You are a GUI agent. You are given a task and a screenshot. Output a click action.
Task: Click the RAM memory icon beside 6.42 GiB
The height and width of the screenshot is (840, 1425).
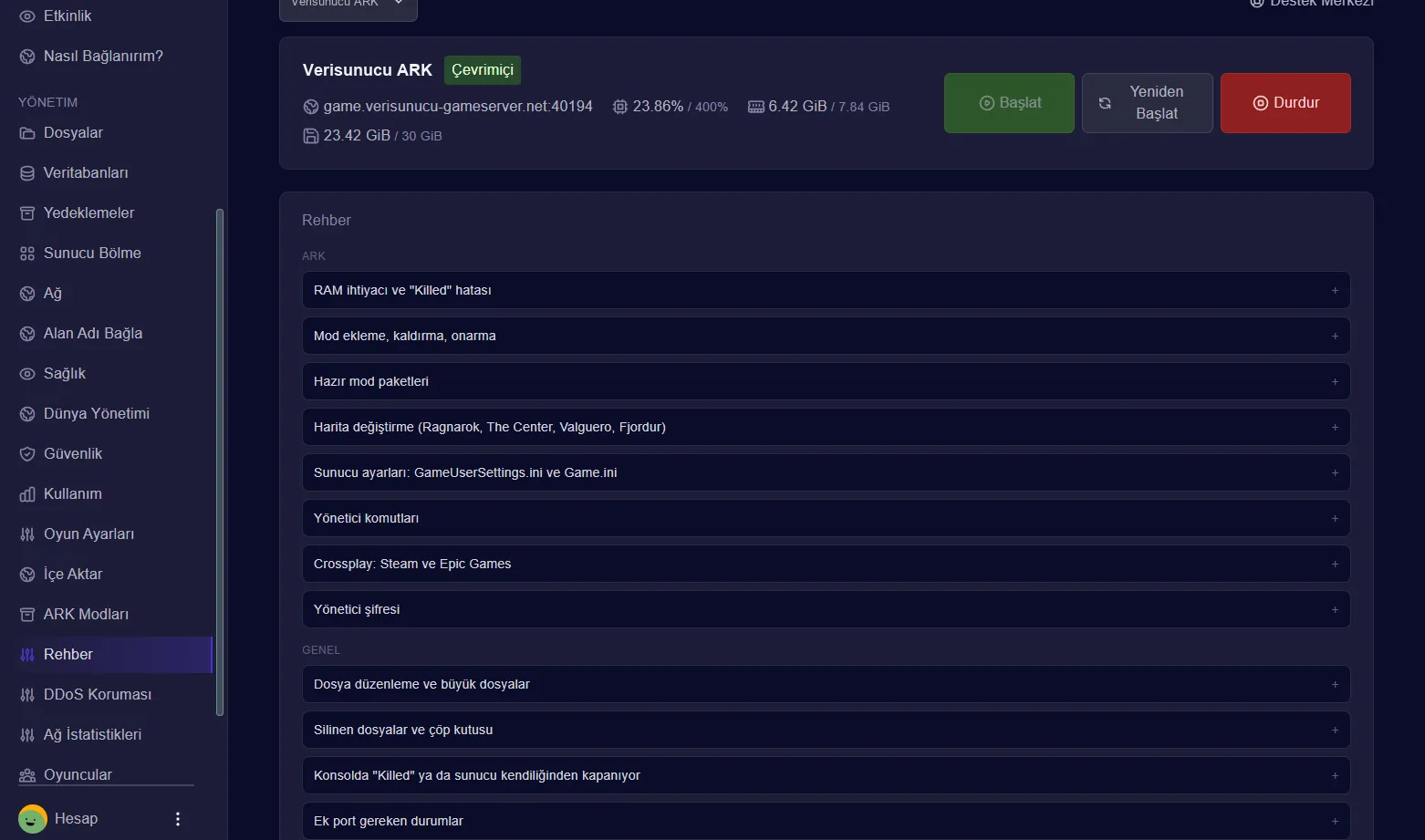(x=755, y=107)
